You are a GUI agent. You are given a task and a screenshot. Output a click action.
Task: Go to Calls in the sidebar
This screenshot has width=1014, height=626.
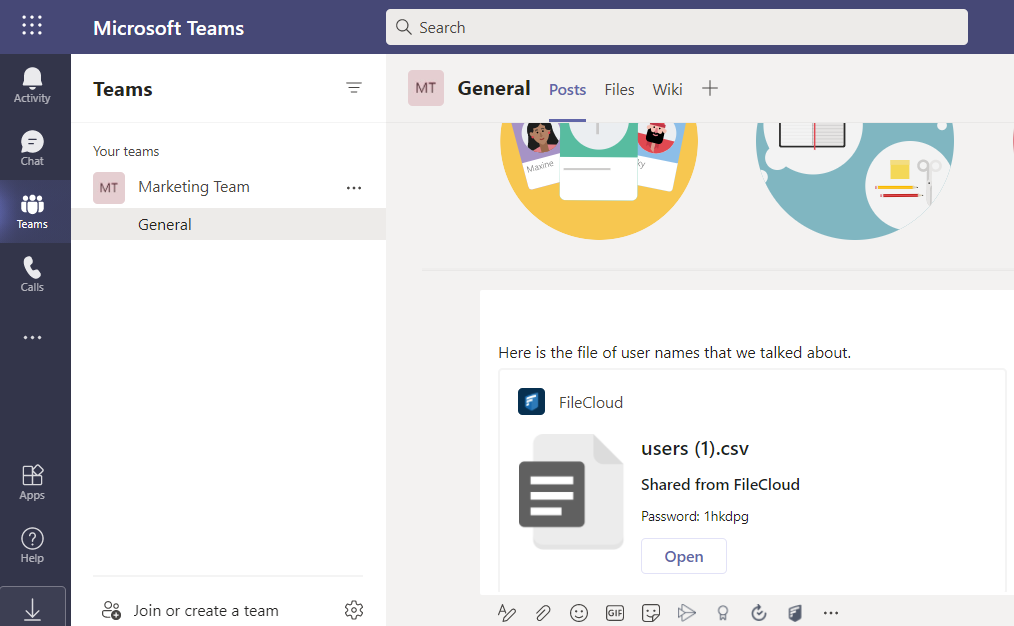[32, 274]
